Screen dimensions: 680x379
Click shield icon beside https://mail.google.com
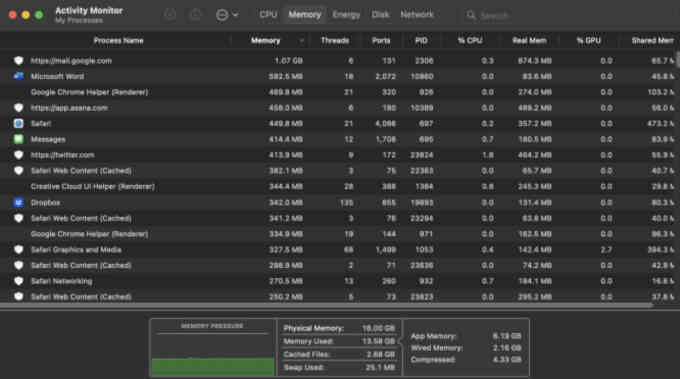(x=18, y=61)
